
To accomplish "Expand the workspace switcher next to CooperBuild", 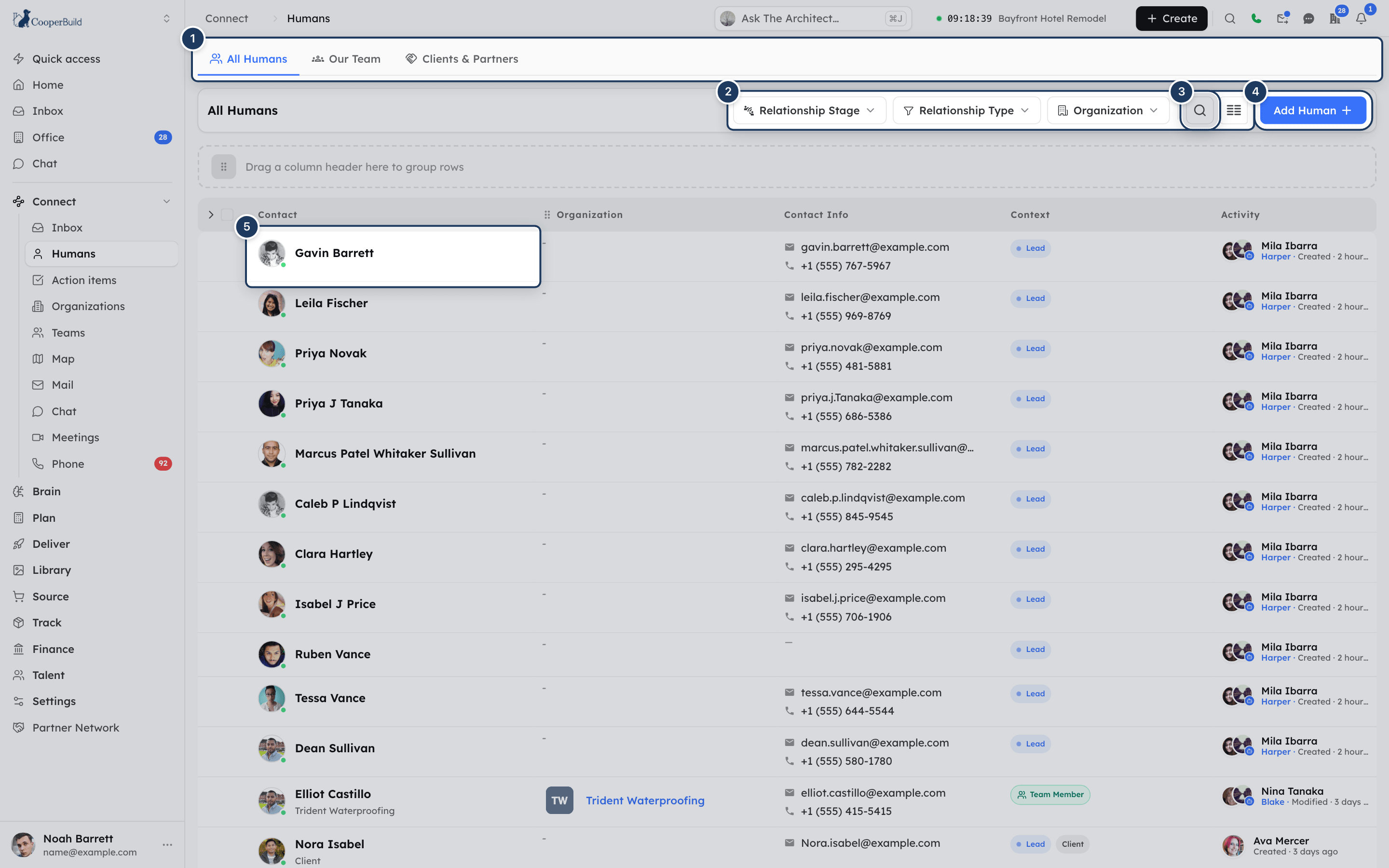I will (x=166, y=18).
